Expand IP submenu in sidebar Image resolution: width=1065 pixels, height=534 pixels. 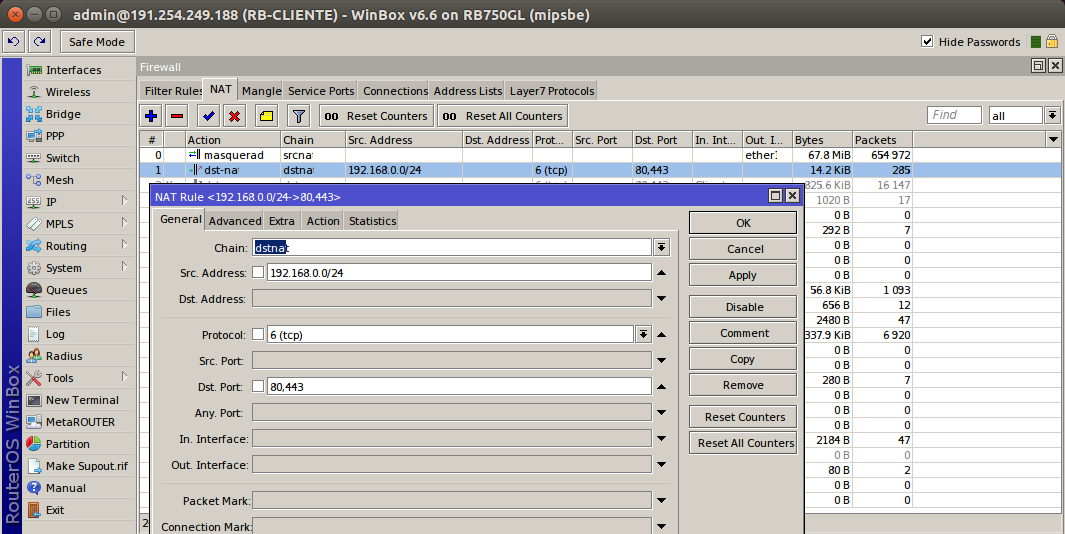pyautogui.click(x=125, y=201)
